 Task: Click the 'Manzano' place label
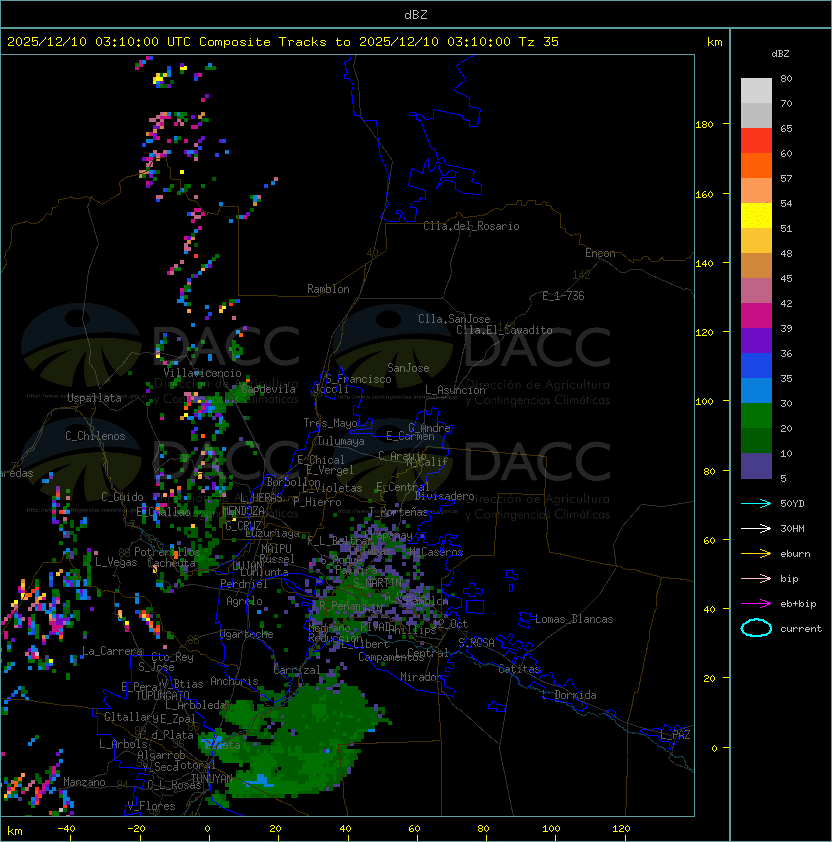84,782
